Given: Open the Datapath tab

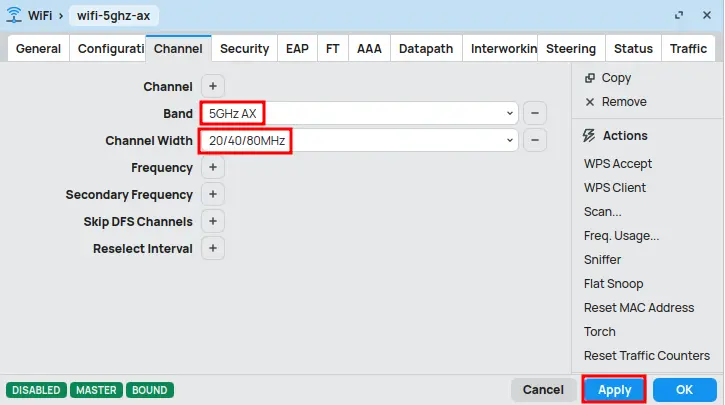Looking at the screenshot, I should click(x=426, y=49).
